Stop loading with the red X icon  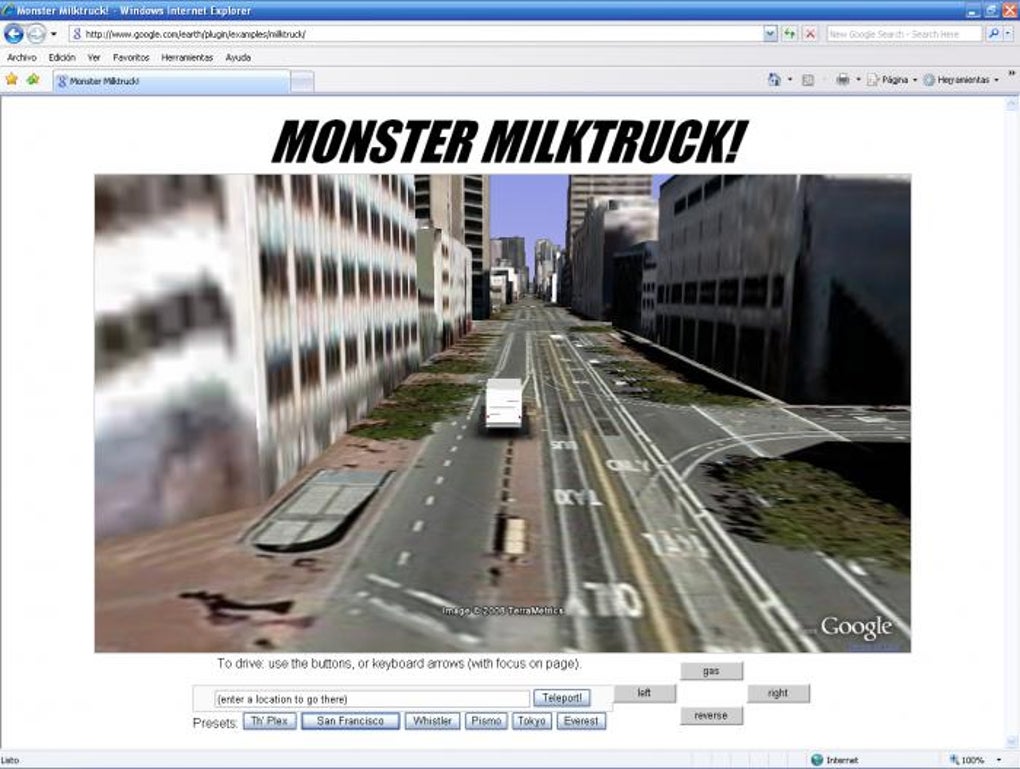[811, 34]
